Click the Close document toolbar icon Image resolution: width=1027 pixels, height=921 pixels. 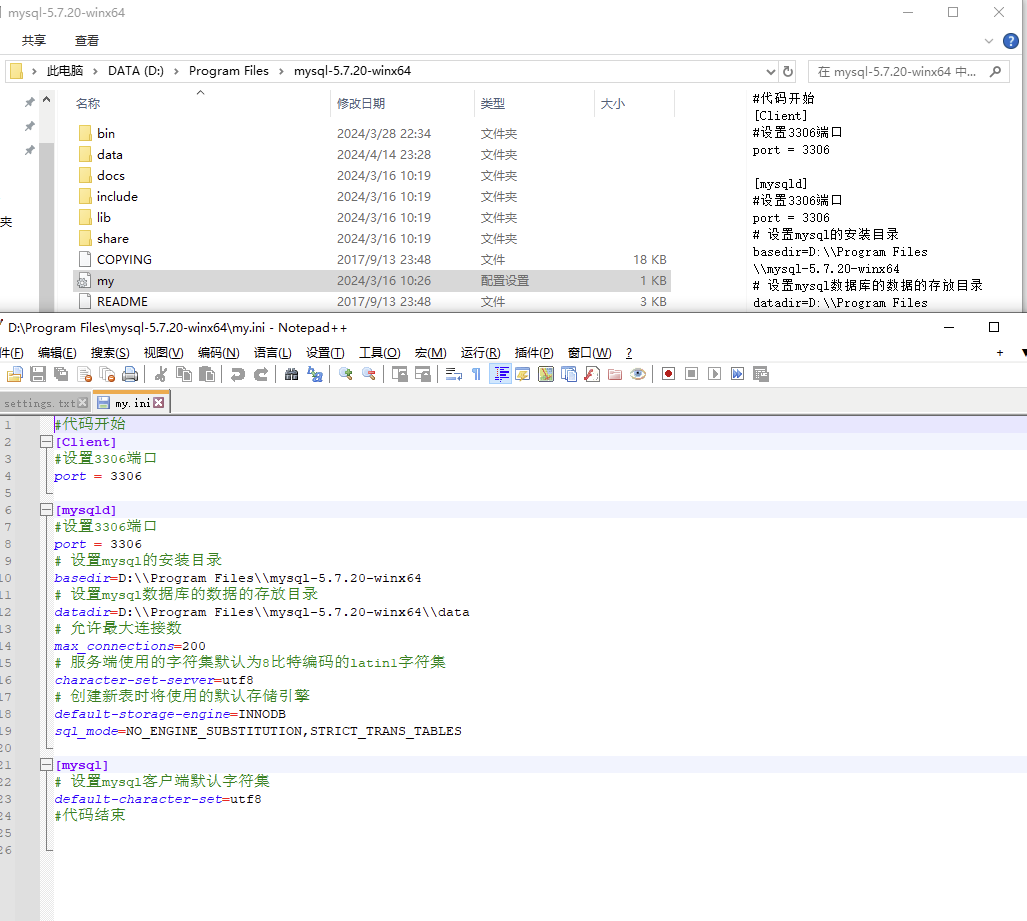point(84,374)
